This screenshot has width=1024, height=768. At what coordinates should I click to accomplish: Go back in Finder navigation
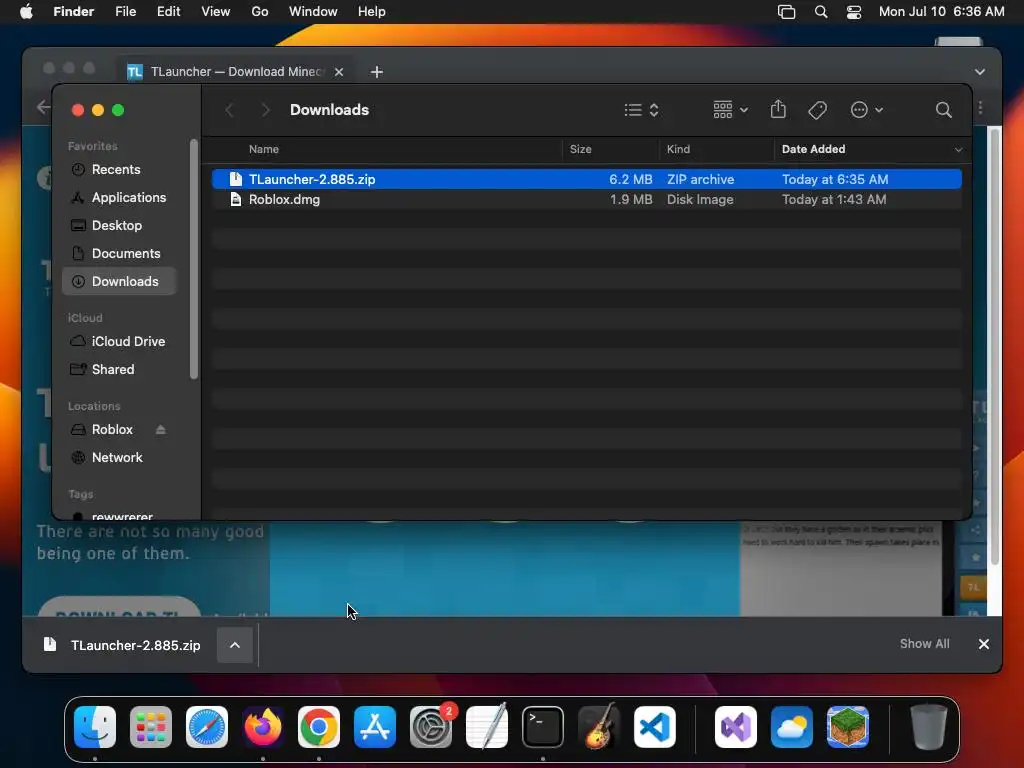pos(229,110)
